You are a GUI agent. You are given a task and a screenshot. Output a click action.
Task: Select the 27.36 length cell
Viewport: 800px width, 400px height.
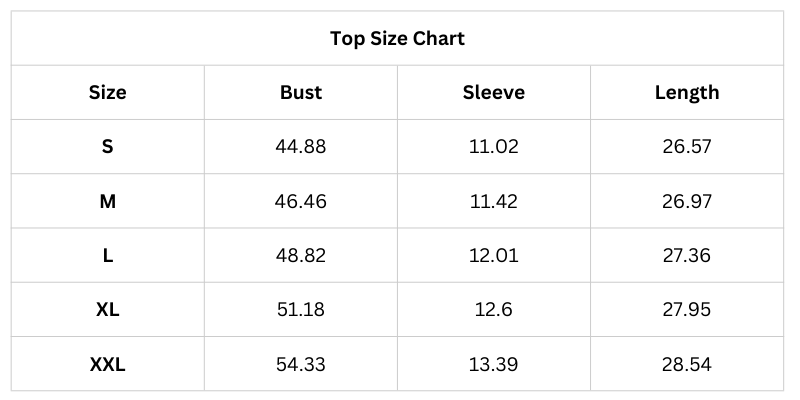point(687,255)
